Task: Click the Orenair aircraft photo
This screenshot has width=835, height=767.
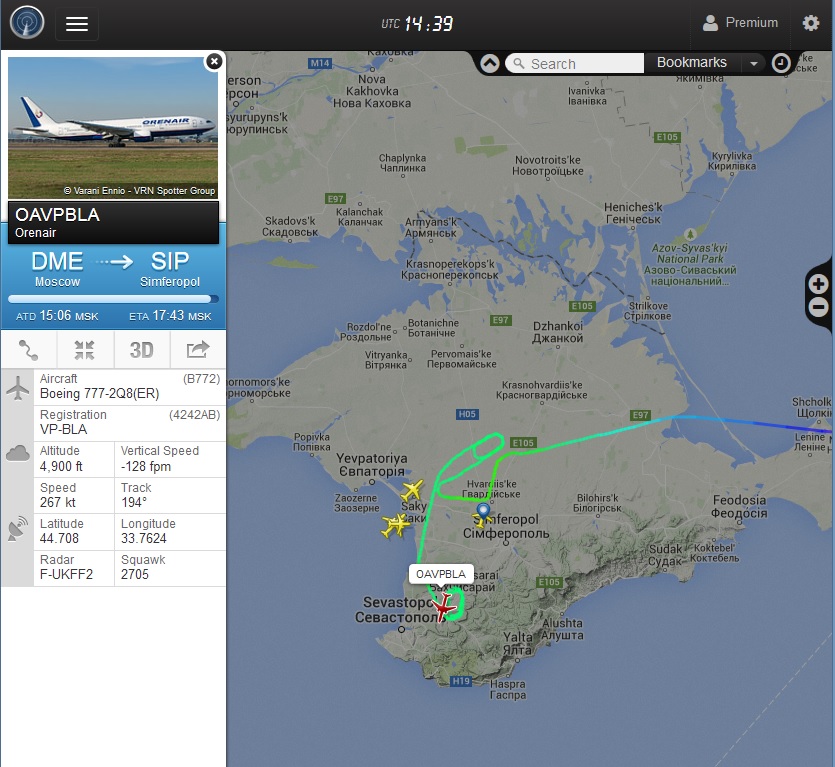Action: coord(113,128)
